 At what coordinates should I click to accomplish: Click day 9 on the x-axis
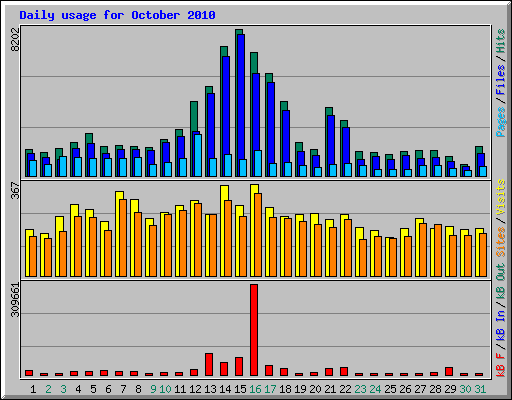pos(153,389)
